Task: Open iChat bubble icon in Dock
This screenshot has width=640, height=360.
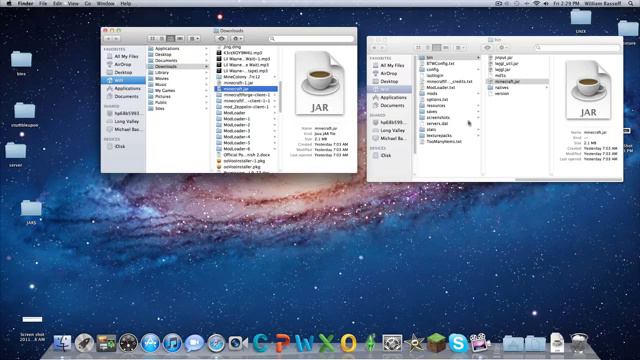Action: point(194,343)
